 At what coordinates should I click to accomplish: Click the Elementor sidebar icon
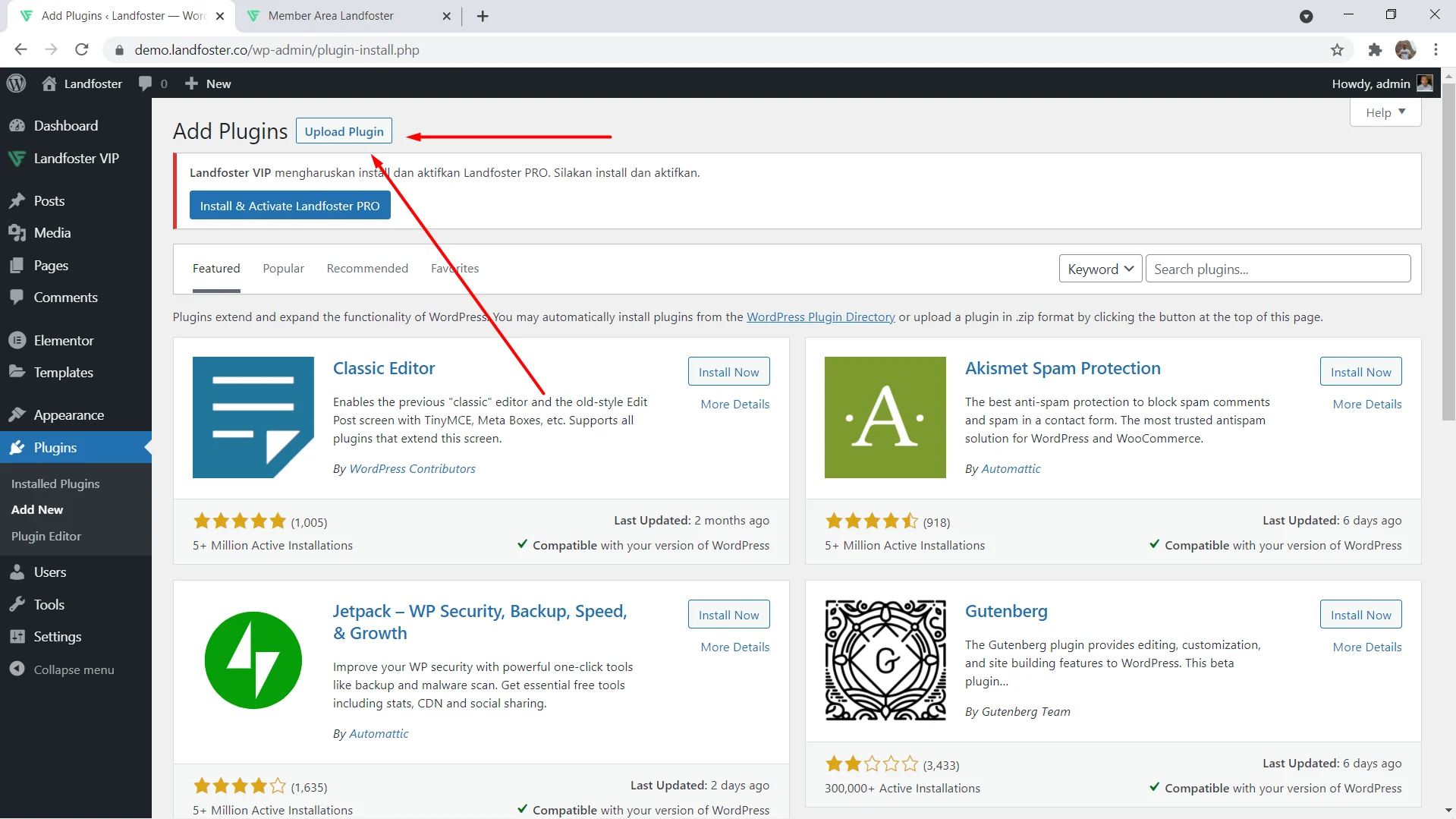(x=17, y=341)
